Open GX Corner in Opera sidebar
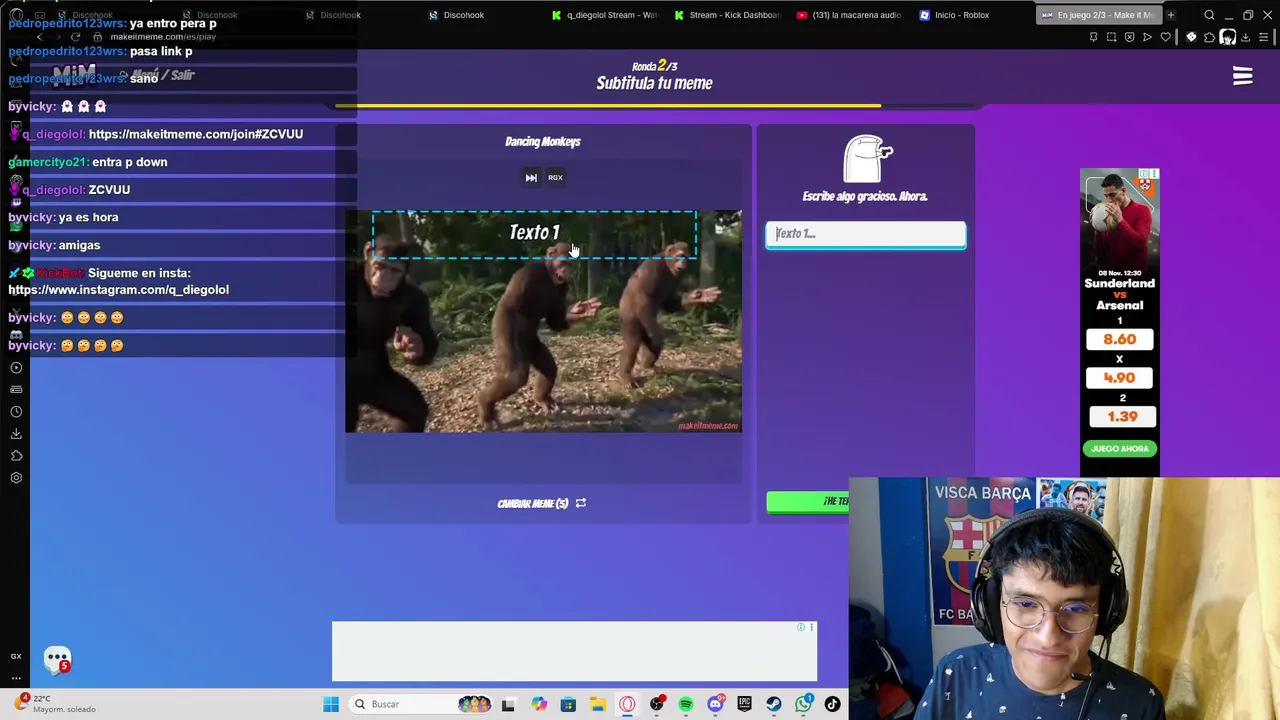The width and height of the screenshot is (1280, 720). (16, 656)
